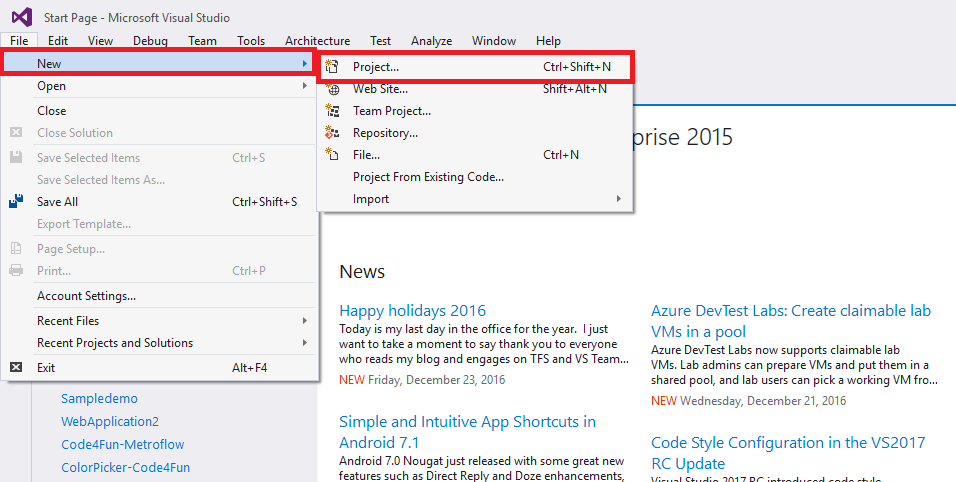Open the Help menu
The image size is (956, 482).
pyautogui.click(x=548, y=41)
